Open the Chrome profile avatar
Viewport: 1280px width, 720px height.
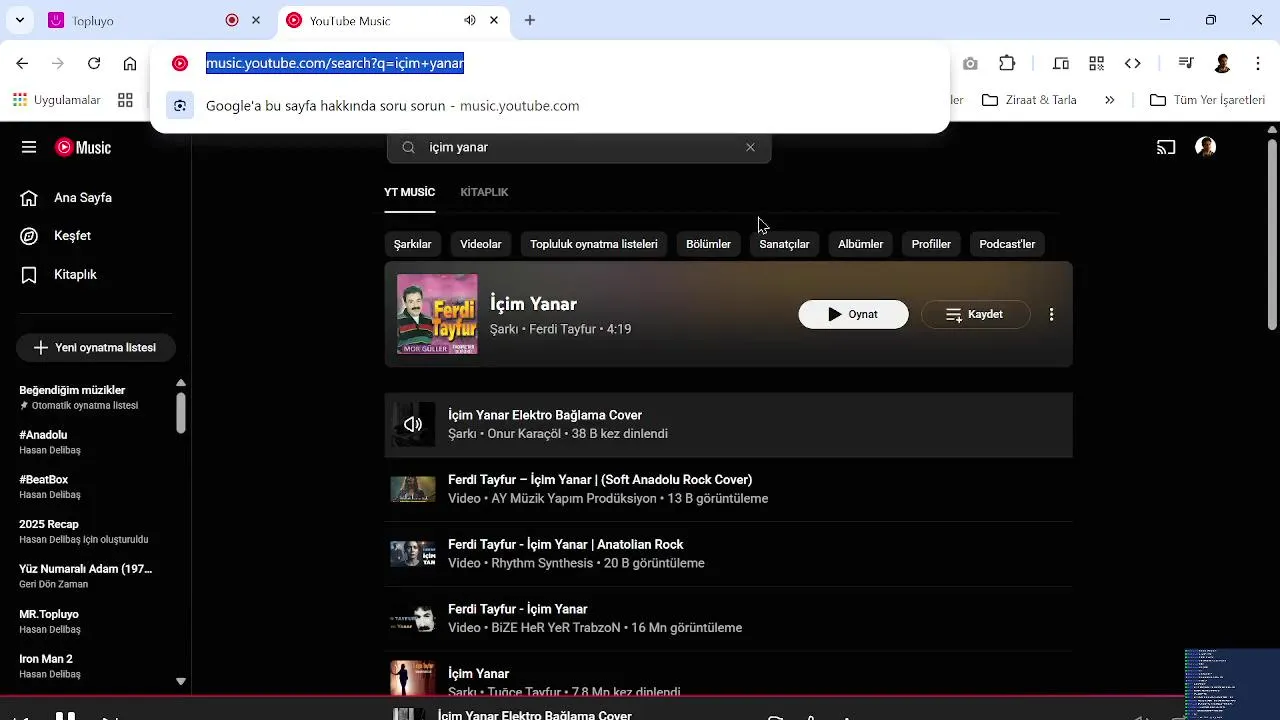click(x=1222, y=63)
